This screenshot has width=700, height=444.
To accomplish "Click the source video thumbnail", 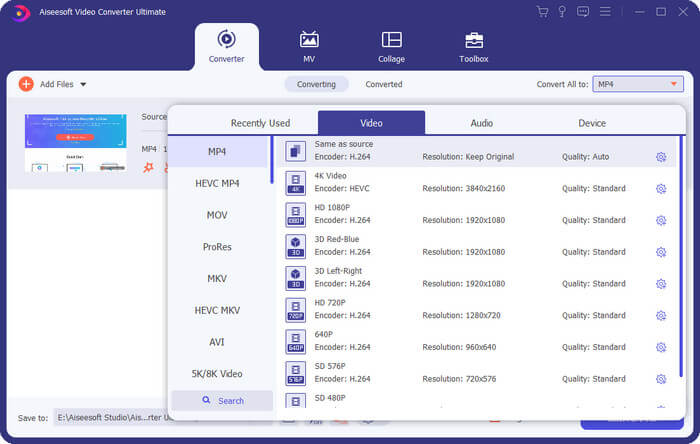I will [75, 143].
